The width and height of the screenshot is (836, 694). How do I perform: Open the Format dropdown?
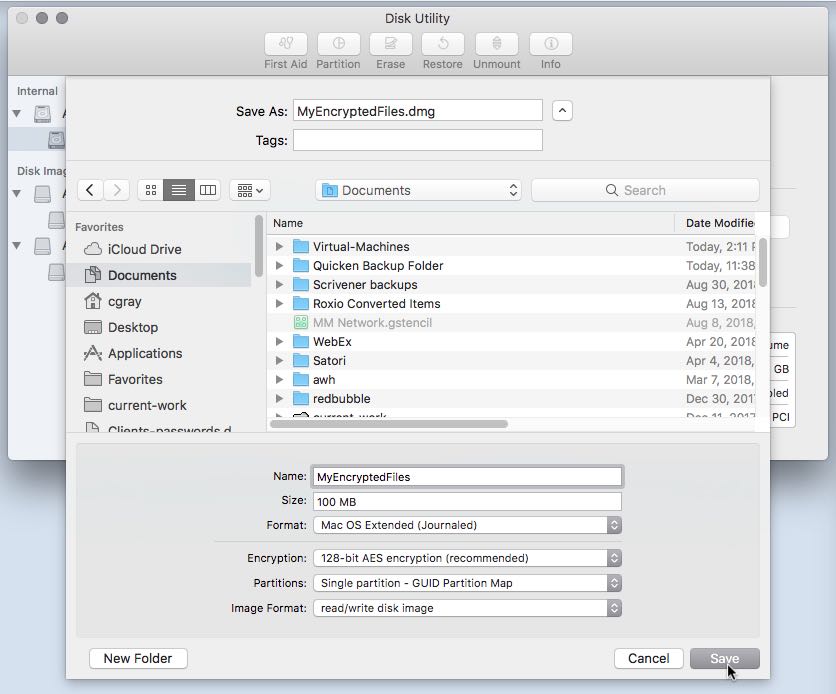(x=467, y=525)
